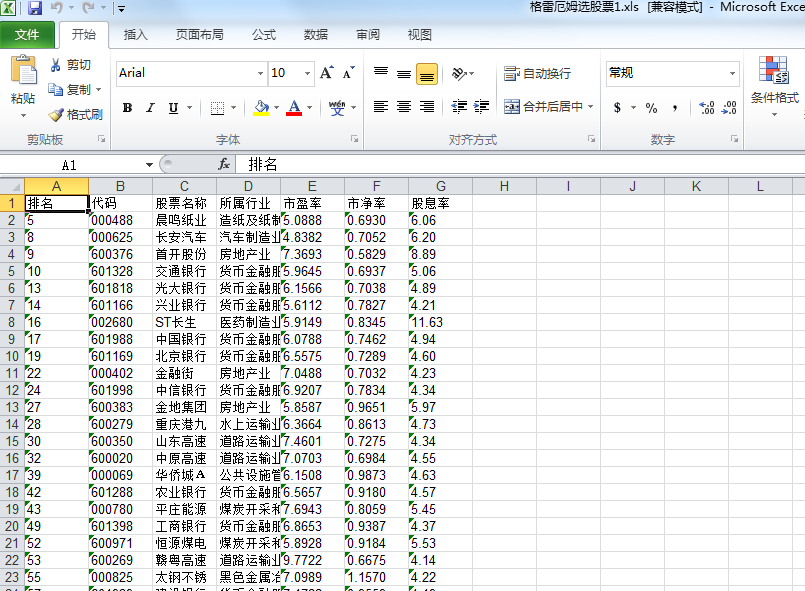Toggle bottom vertical alignment (highlighted)
This screenshot has width=805, height=591.
tap(427, 74)
